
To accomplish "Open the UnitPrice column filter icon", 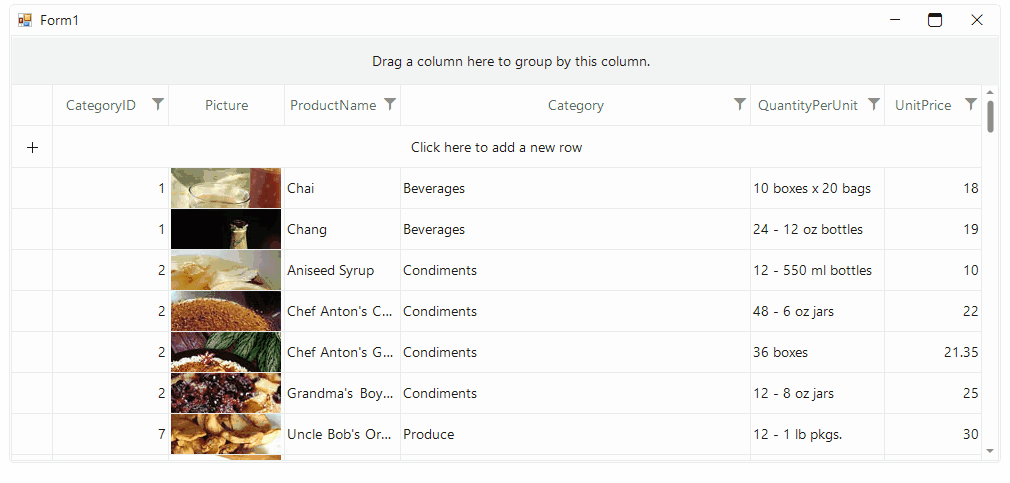I will (x=971, y=104).
